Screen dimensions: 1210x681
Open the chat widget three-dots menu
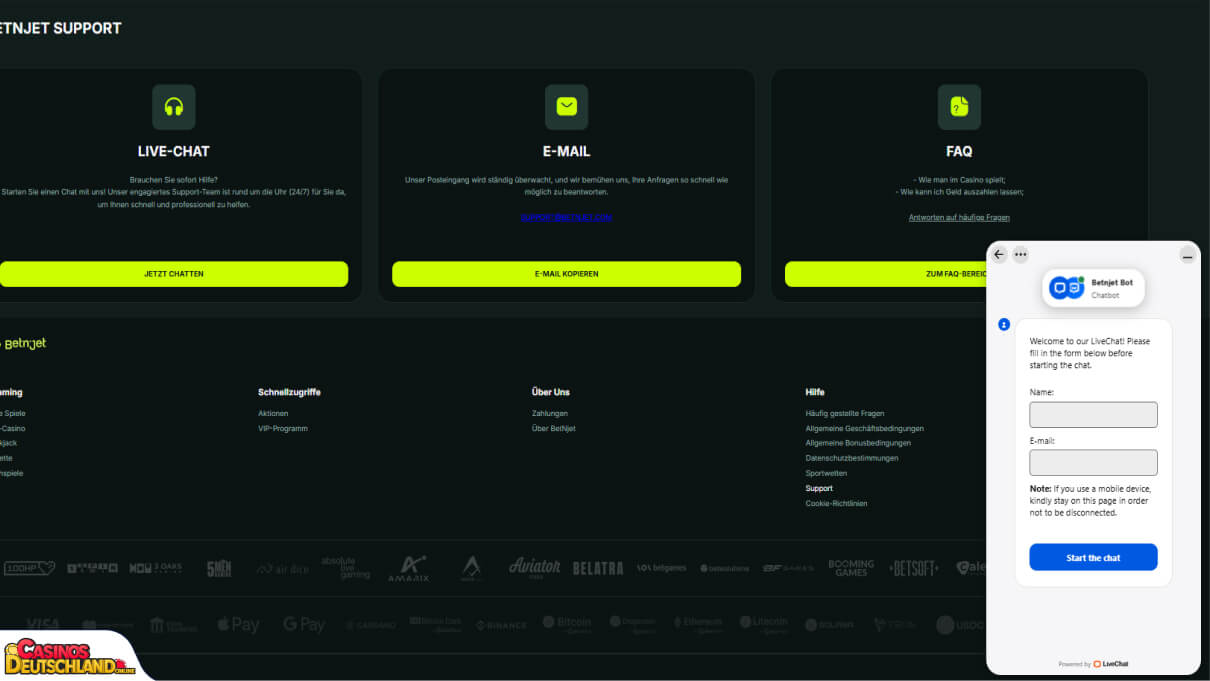point(1020,255)
